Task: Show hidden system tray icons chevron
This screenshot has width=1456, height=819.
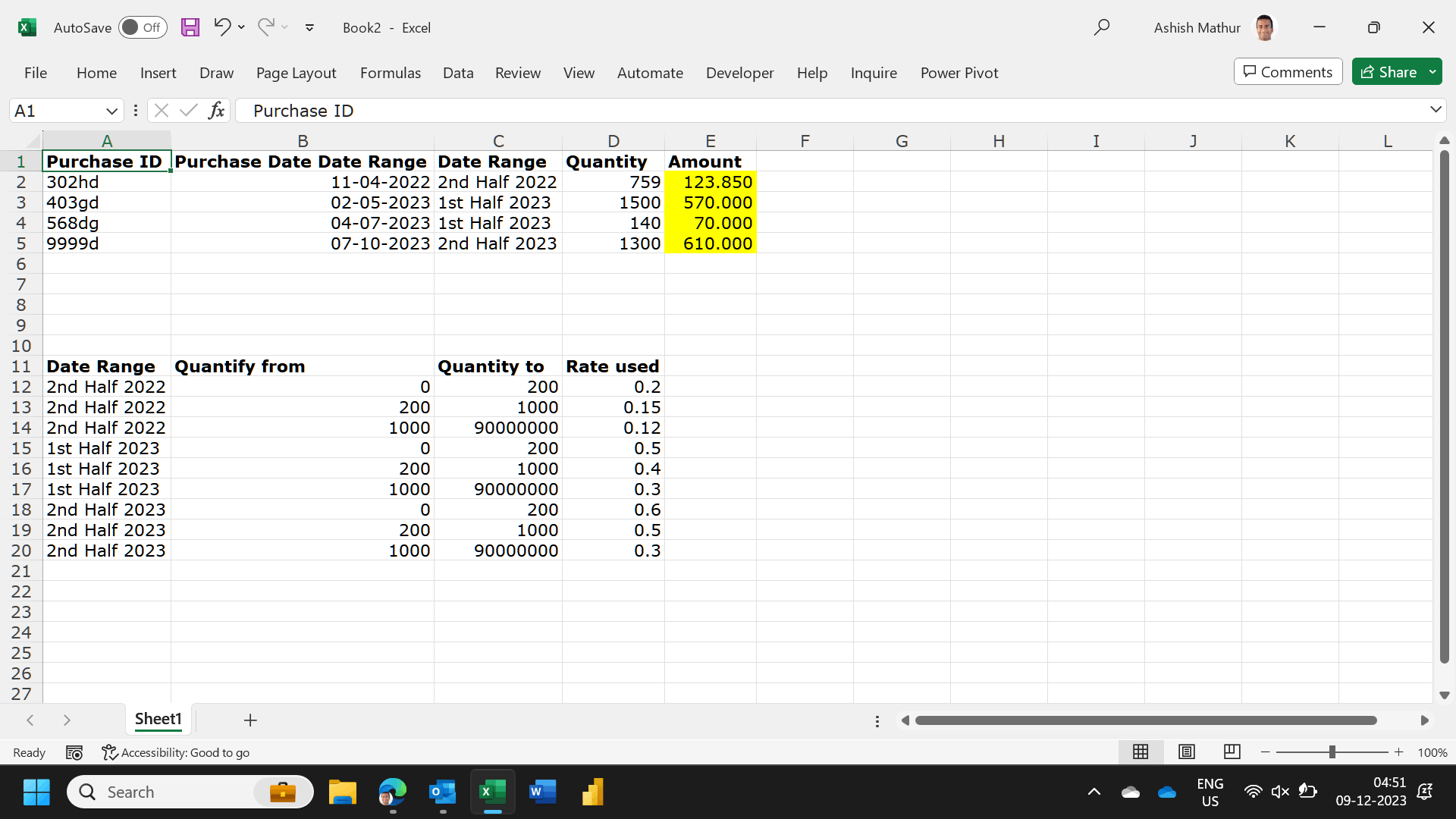Action: point(1094,792)
